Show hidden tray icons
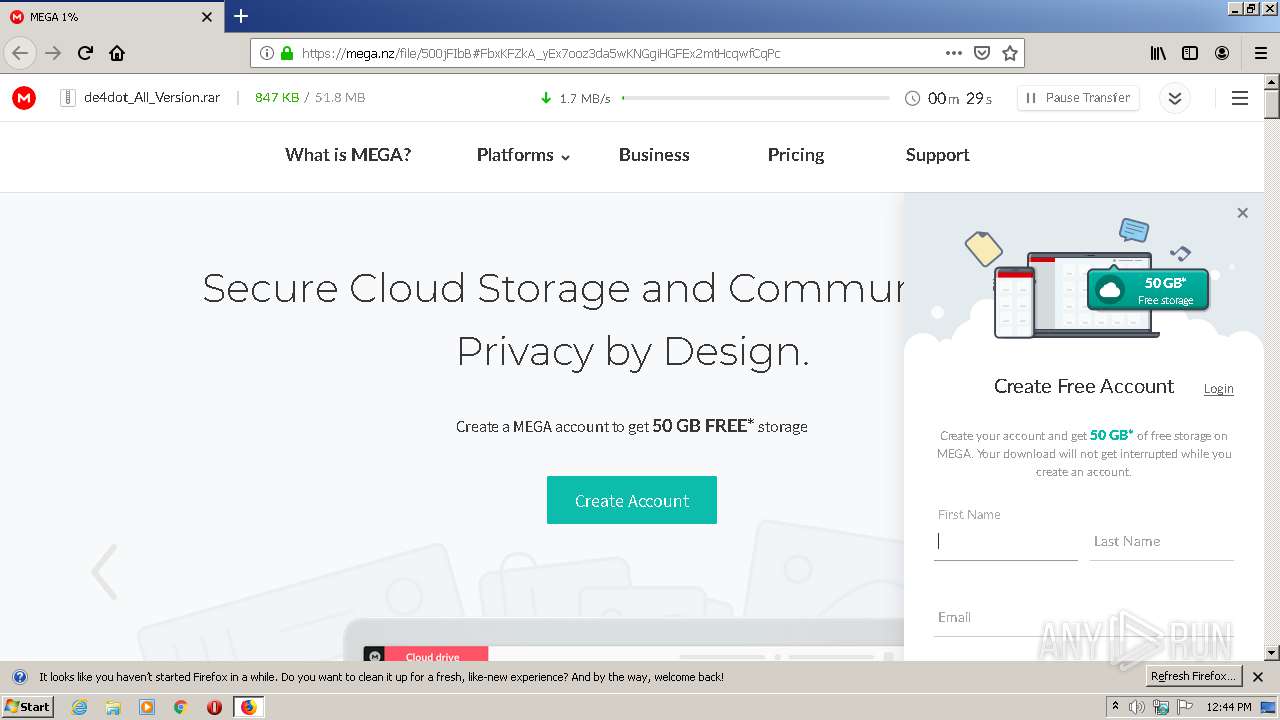 point(1115,707)
